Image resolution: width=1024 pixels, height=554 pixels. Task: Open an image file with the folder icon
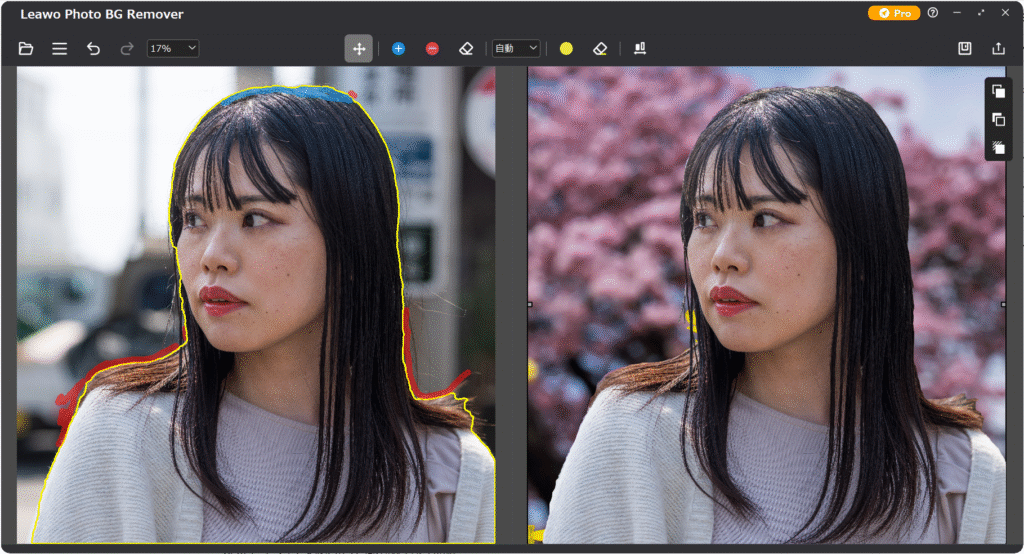point(26,48)
